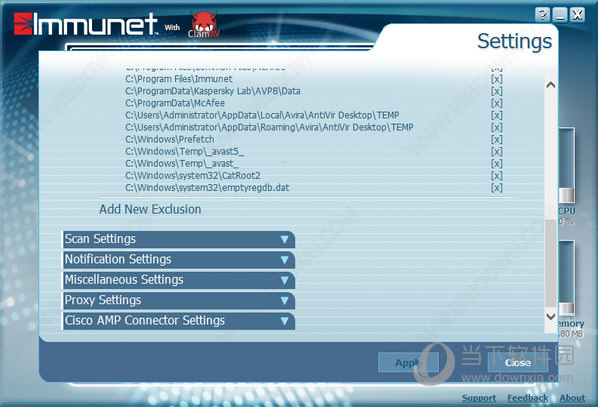Click the Apply button

(x=408, y=362)
